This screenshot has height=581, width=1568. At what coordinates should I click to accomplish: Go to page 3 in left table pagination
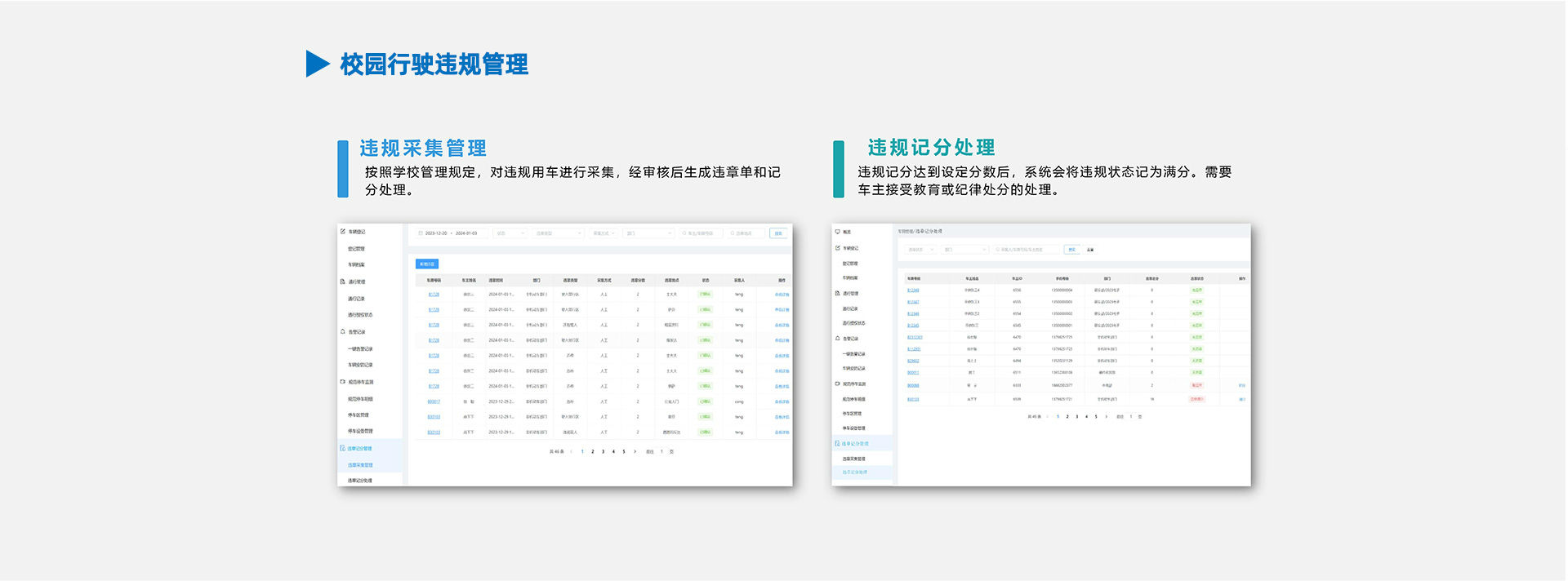point(604,451)
